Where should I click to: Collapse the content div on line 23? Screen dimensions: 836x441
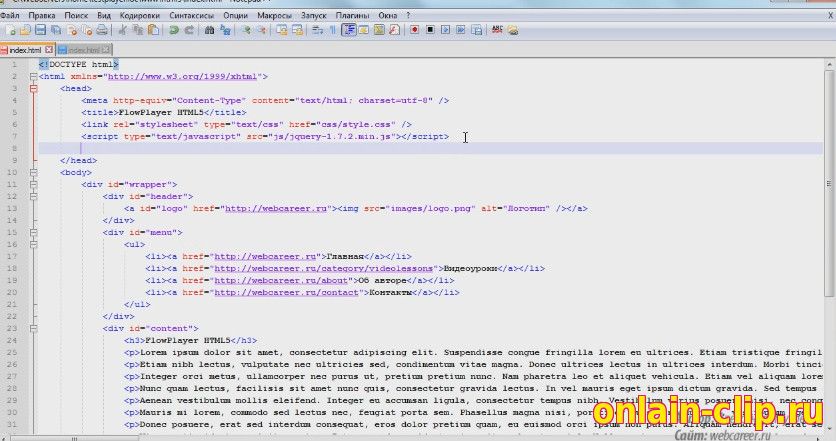click(34, 328)
